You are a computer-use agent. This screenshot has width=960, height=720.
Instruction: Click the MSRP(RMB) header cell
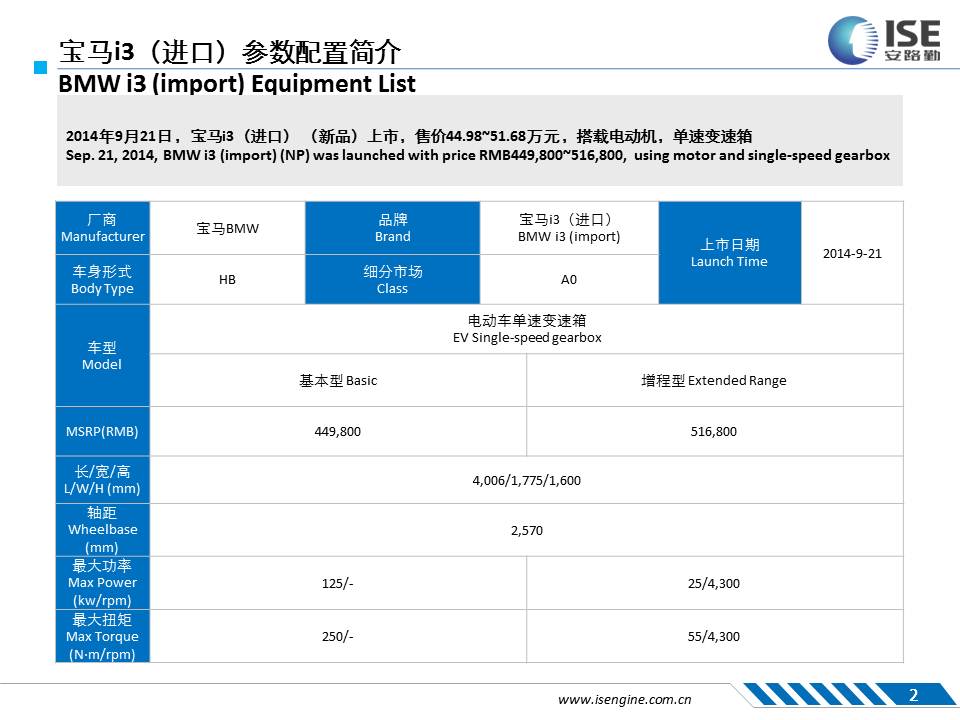click(x=103, y=432)
